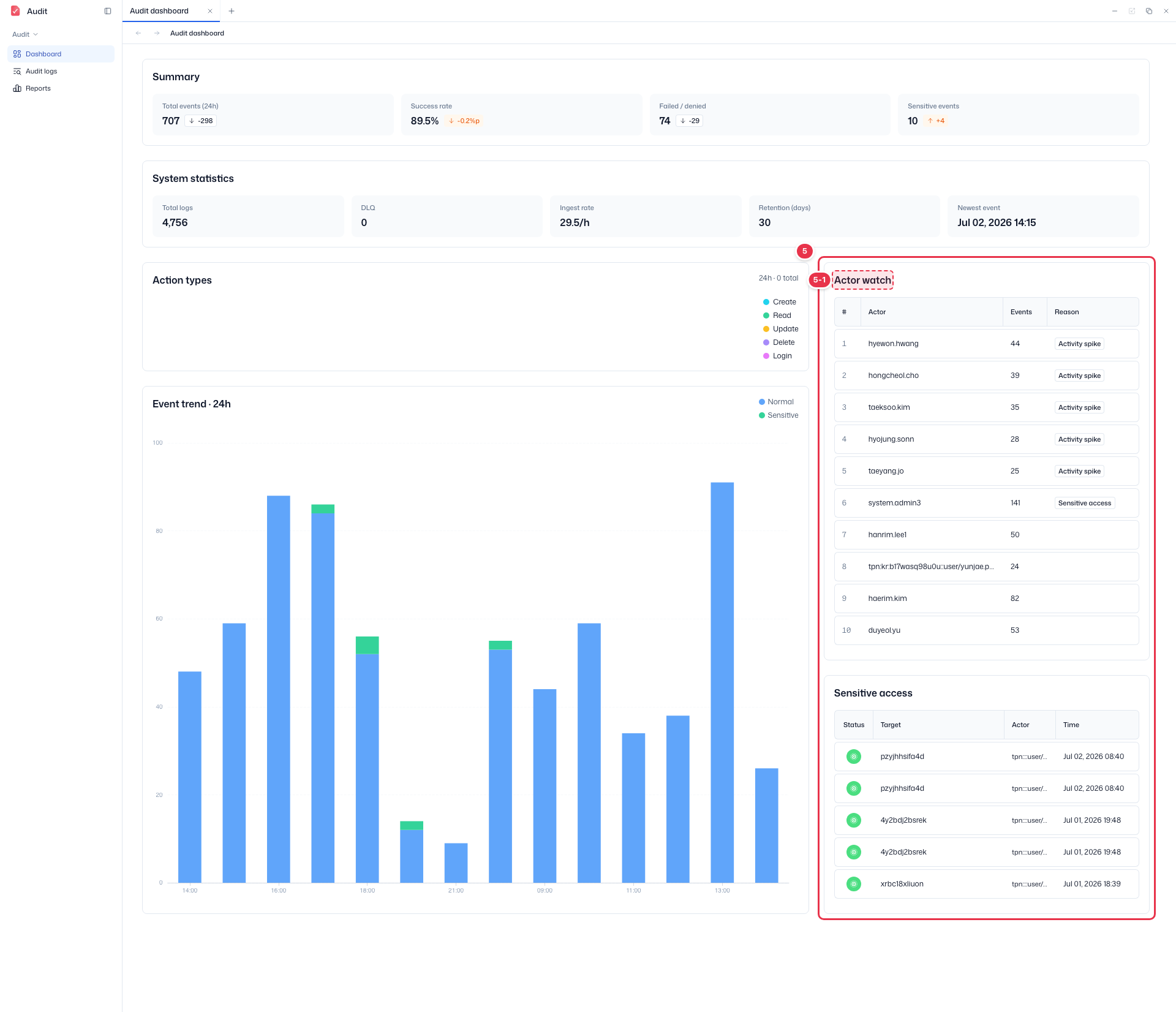Toggle the Read legend item
1176x1012 pixels.
(x=777, y=315)
